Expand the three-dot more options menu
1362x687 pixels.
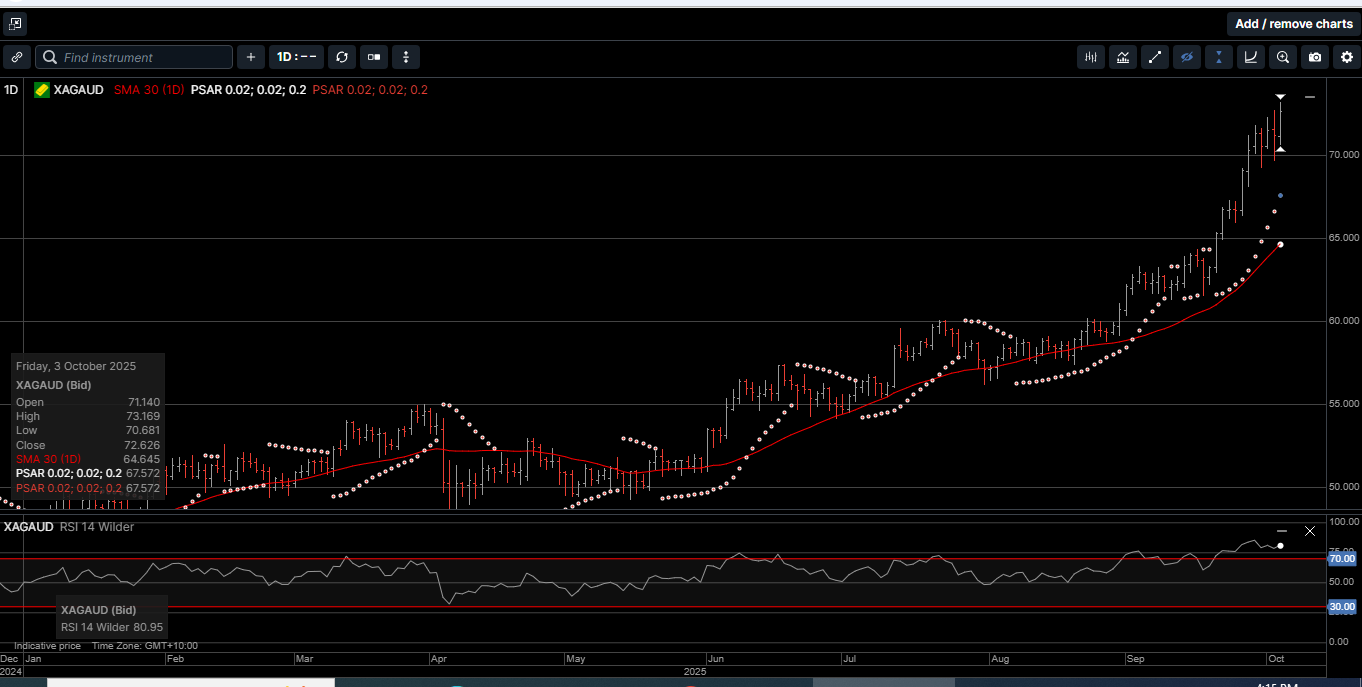pos(406,58)
